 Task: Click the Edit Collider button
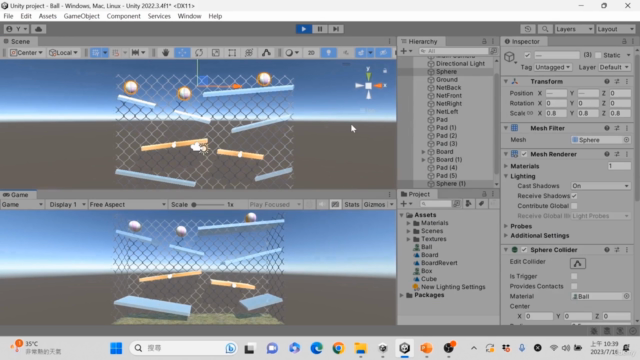click(x=578, y=263)
